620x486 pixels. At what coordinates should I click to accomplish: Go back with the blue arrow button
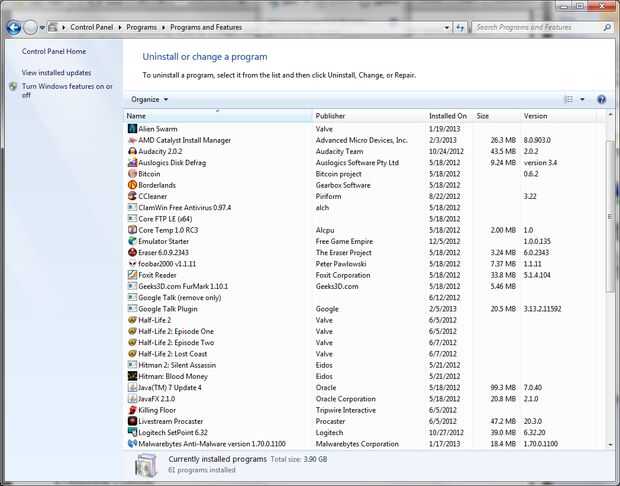click(x=13, y=28)
